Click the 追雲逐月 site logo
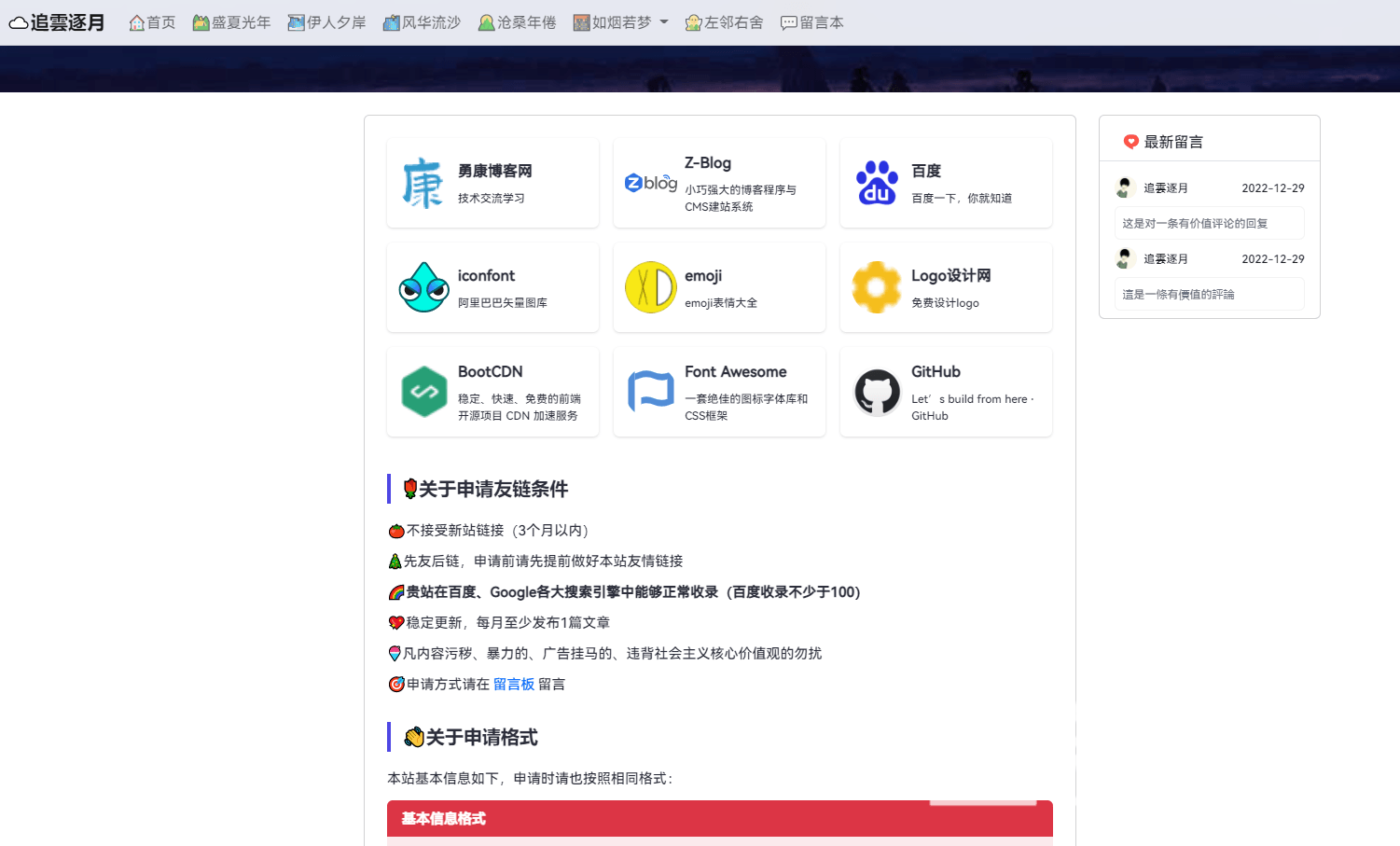The image size is (1400, 846). [x=57, y=22]
